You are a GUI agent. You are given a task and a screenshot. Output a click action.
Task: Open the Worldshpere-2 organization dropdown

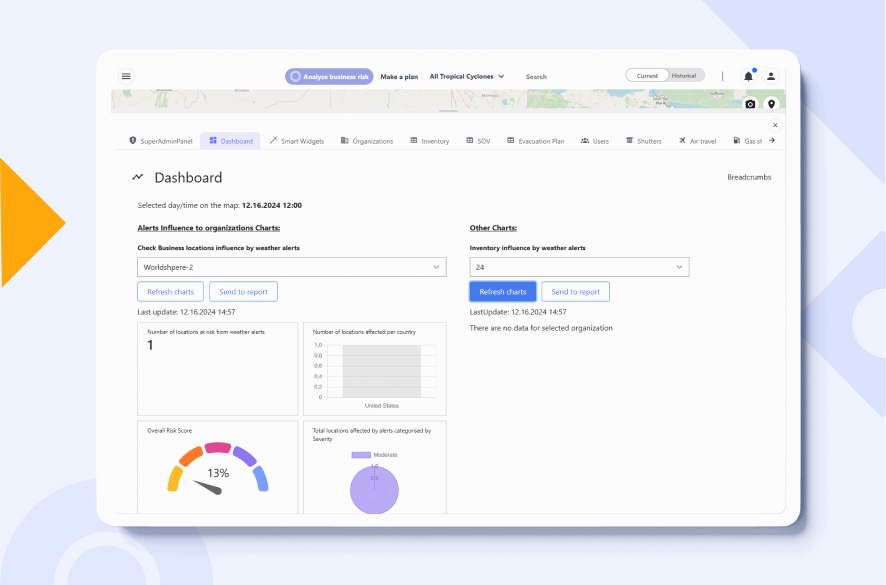[291, 267]
